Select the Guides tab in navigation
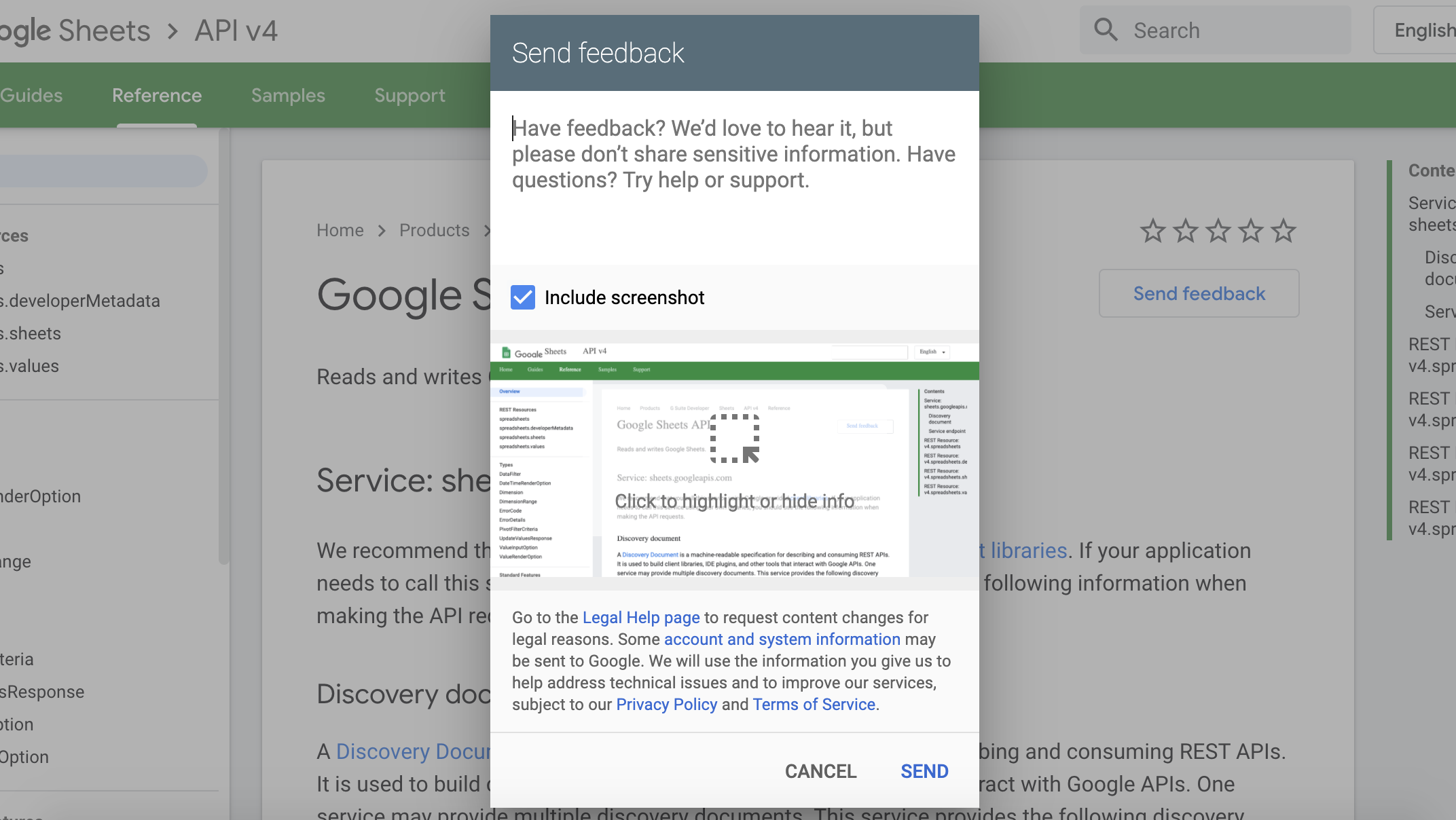 [31, 95]
